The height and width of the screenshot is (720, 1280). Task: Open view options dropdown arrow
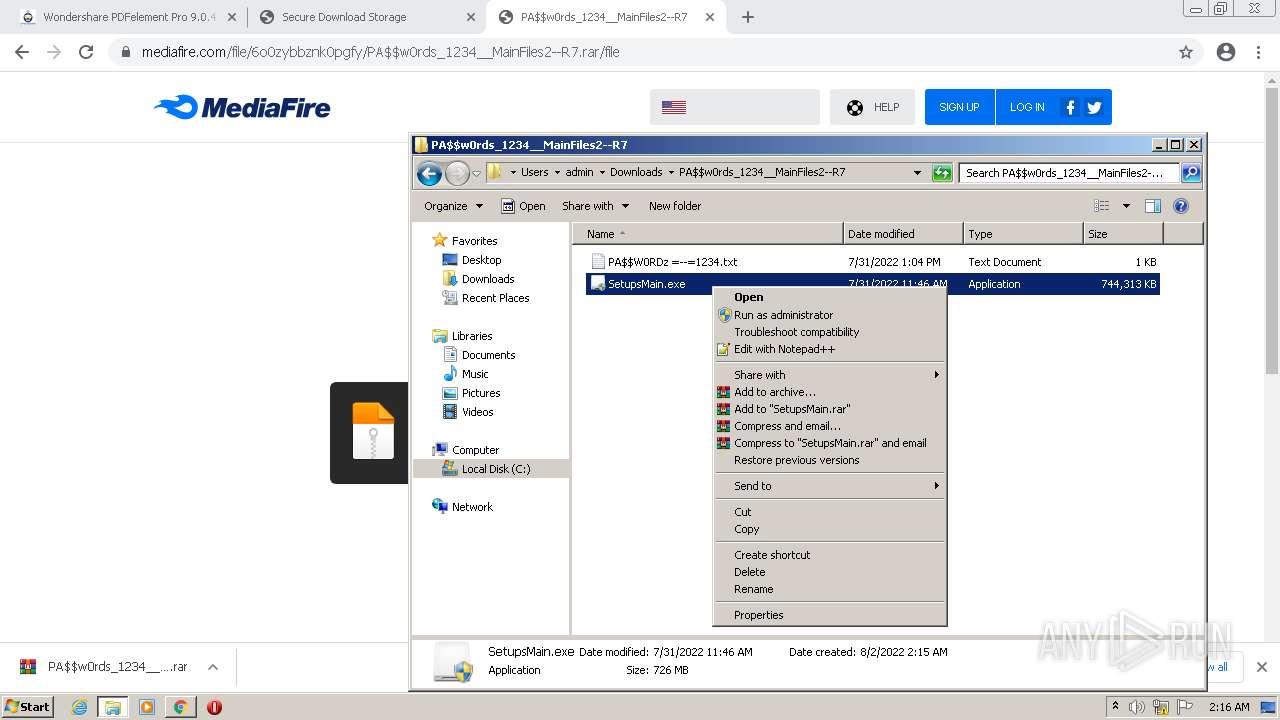(x=1125, y=206)
